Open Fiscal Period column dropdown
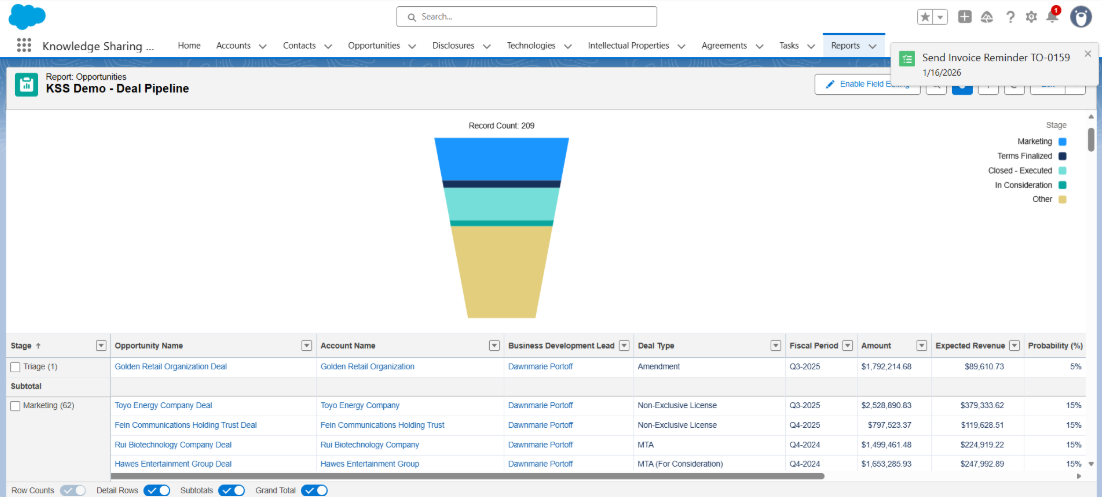Screen dimensions: 1102x497 (x=848, y=346)
